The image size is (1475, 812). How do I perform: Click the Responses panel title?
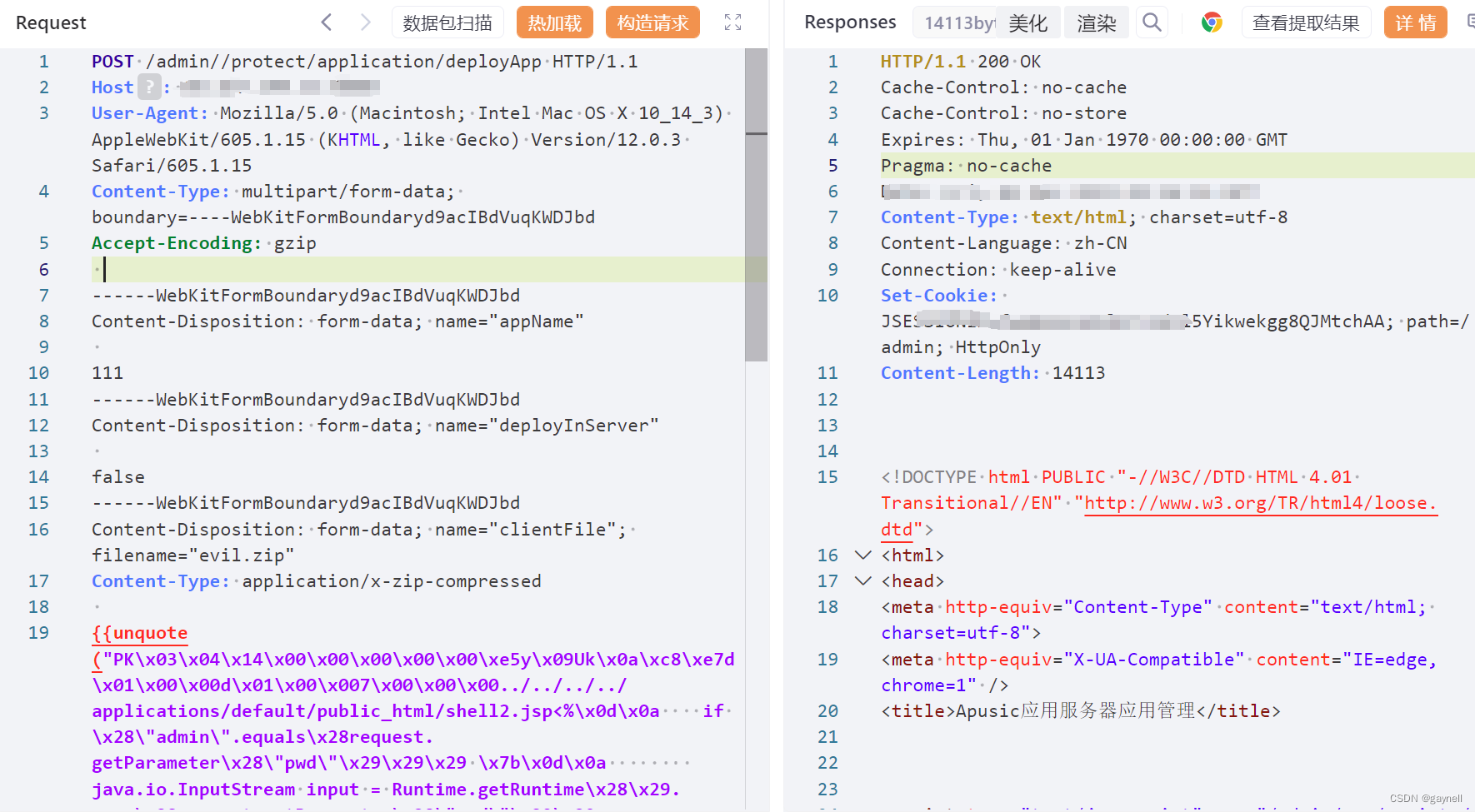(x=850, y=22)
